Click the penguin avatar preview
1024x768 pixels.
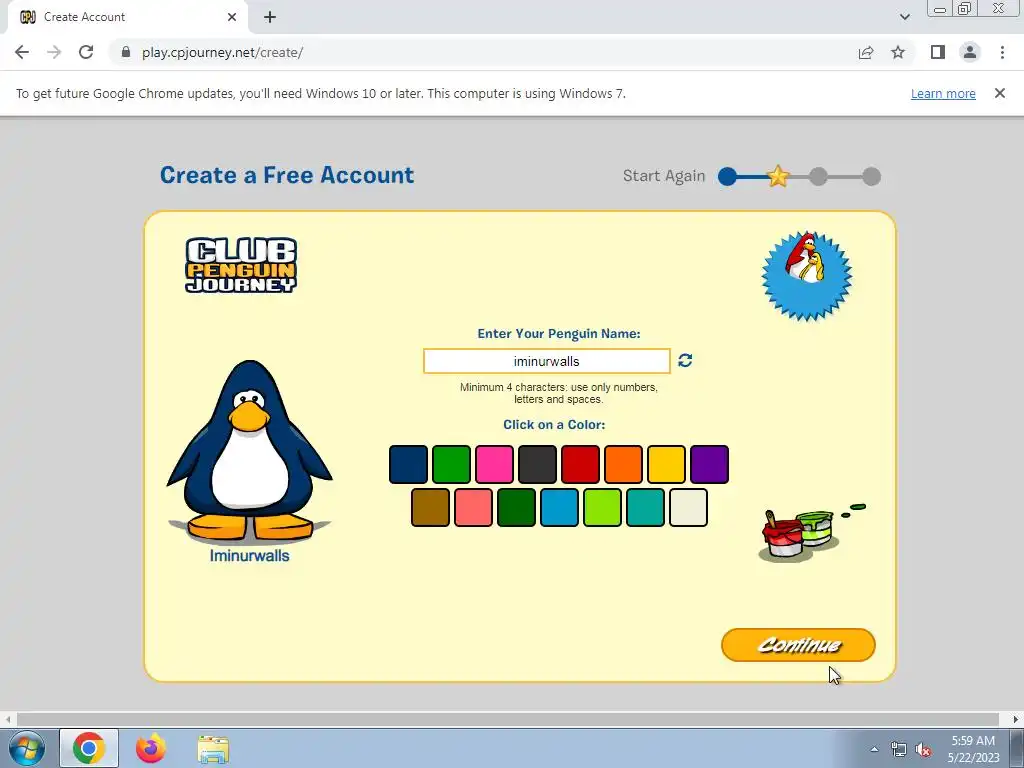click(x=249, y=451)
